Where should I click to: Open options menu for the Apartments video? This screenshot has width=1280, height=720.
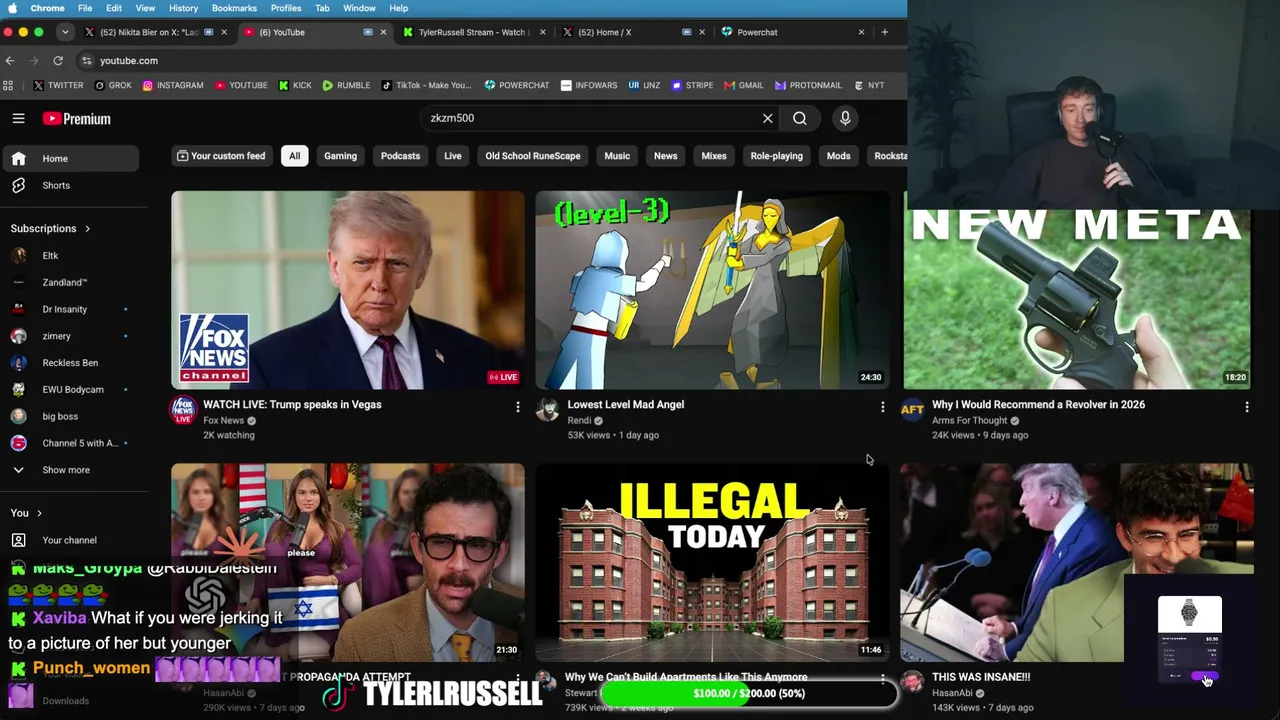point(882,679)
